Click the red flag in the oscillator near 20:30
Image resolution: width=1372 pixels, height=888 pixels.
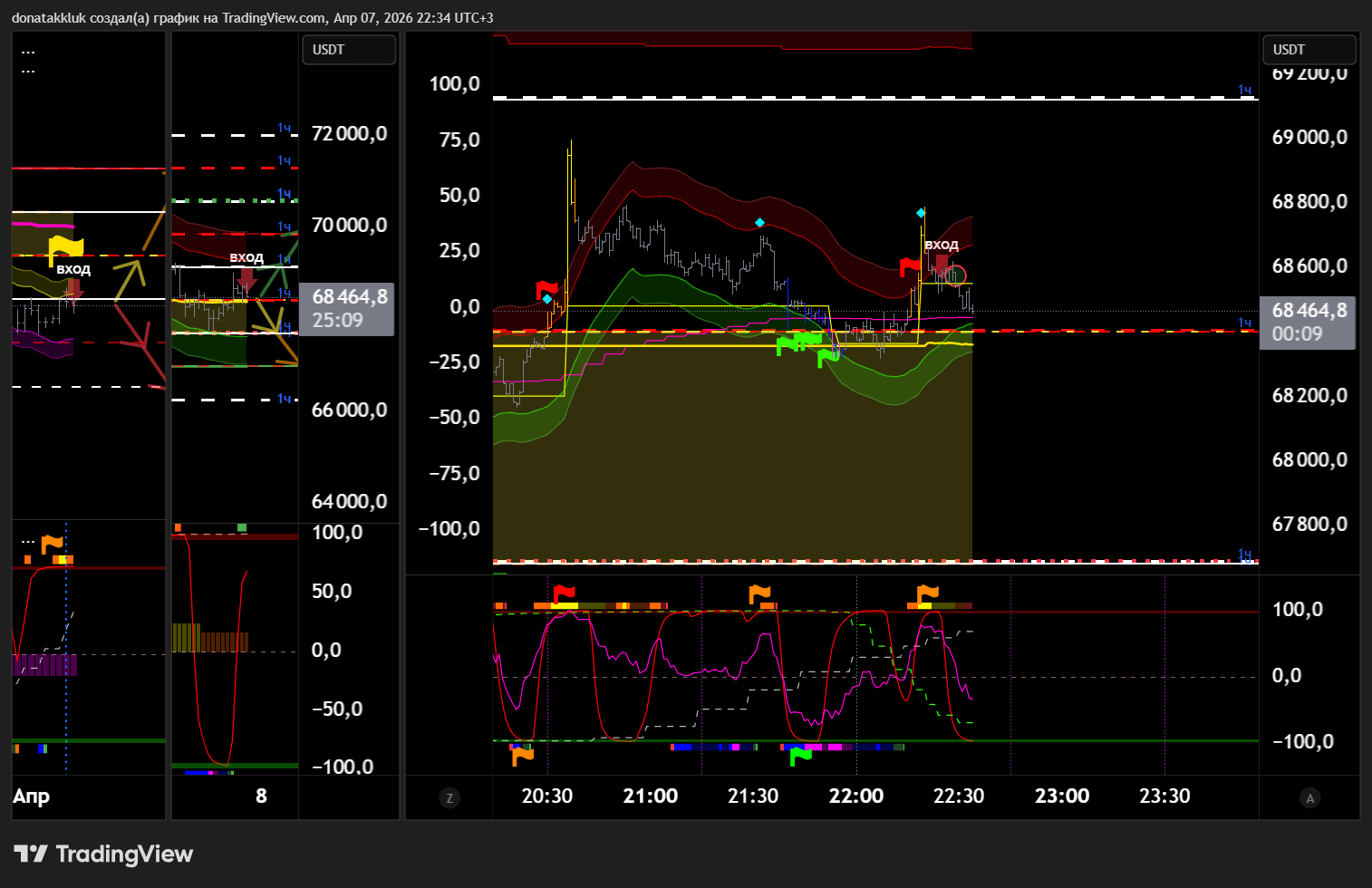(564, 594)
